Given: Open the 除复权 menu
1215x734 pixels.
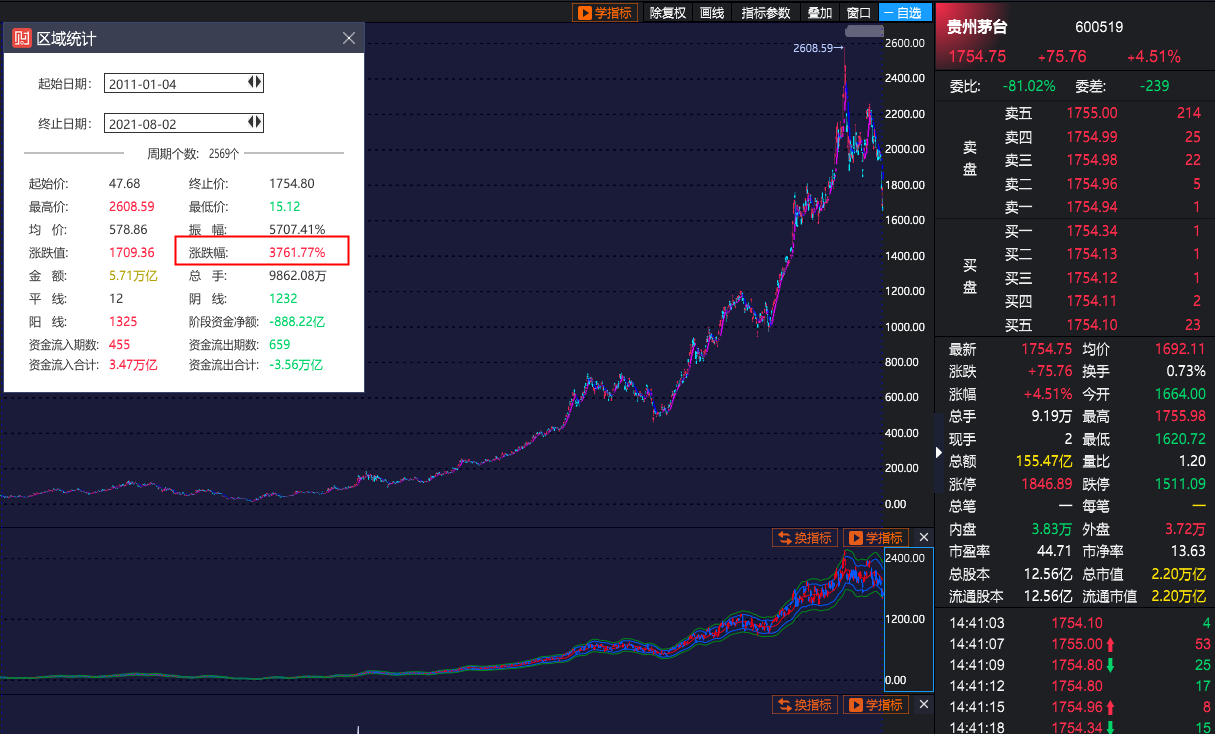Looking at the screenshot, I should pos(667,12).
